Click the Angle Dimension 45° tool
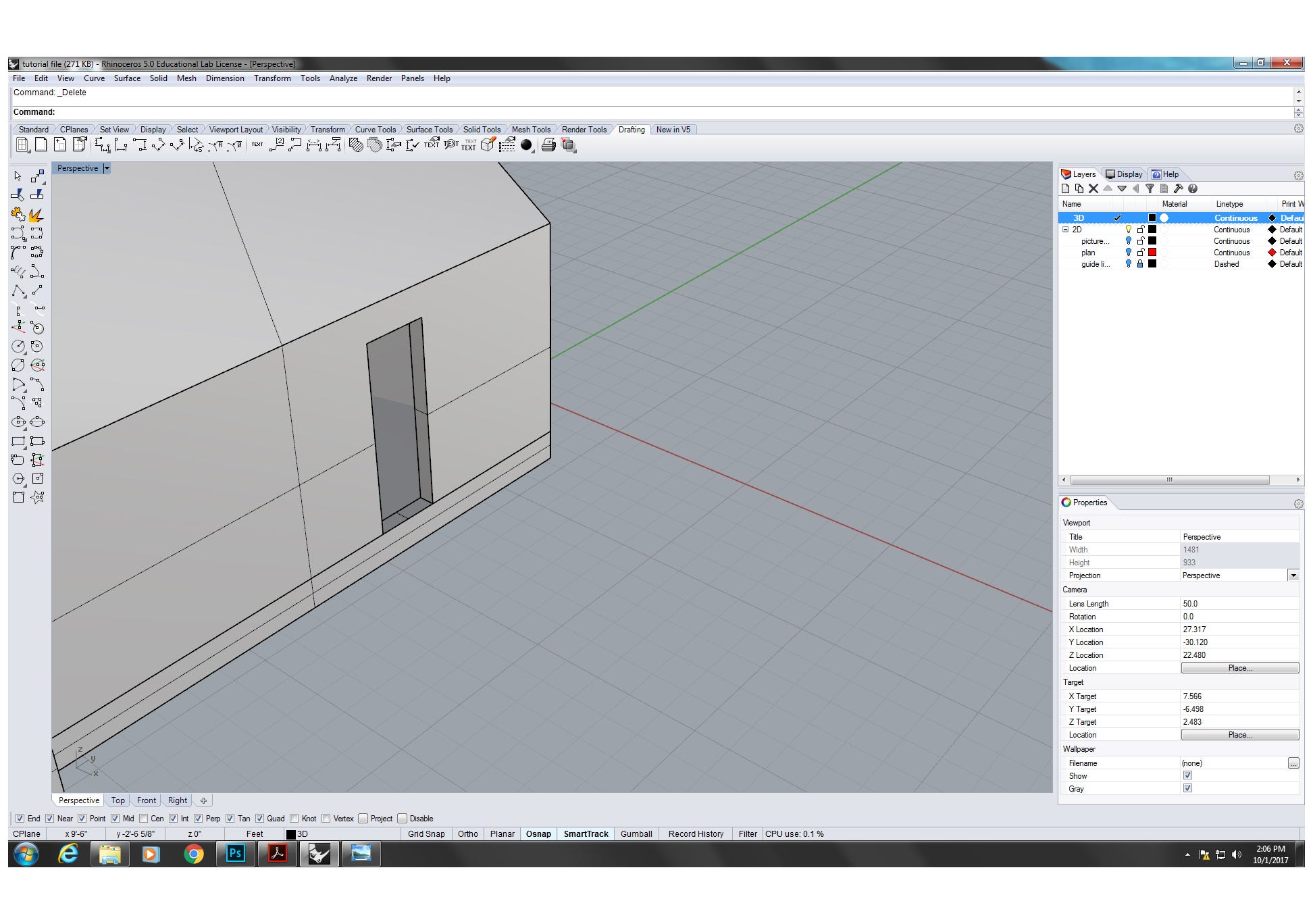1313x924 pixels. click(196, 145)
